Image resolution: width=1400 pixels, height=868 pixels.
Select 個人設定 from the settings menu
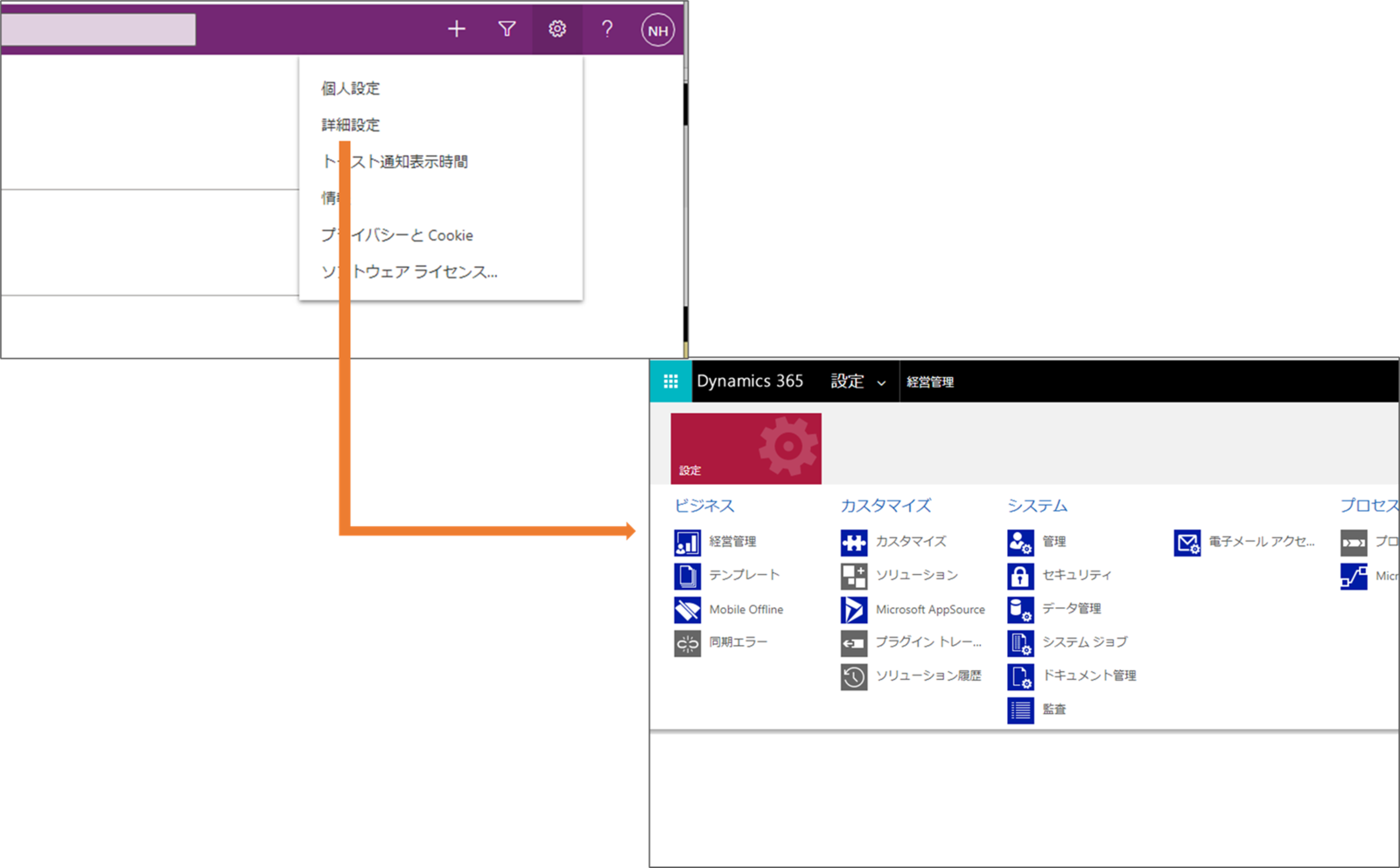[351, 88]
